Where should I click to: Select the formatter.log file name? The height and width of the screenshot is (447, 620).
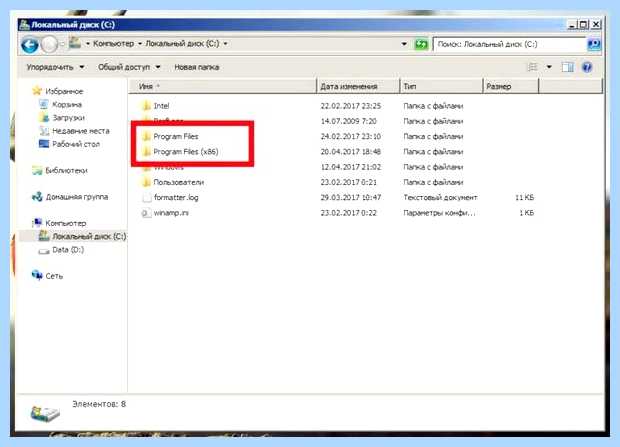click(176, 197)
